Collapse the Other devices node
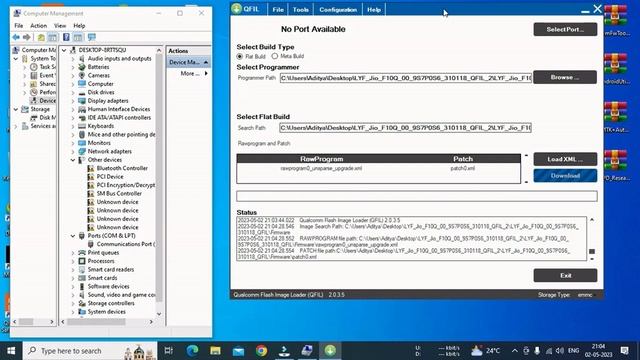The height and width of the screenshot is (360, 640). (x=73, y=160)
